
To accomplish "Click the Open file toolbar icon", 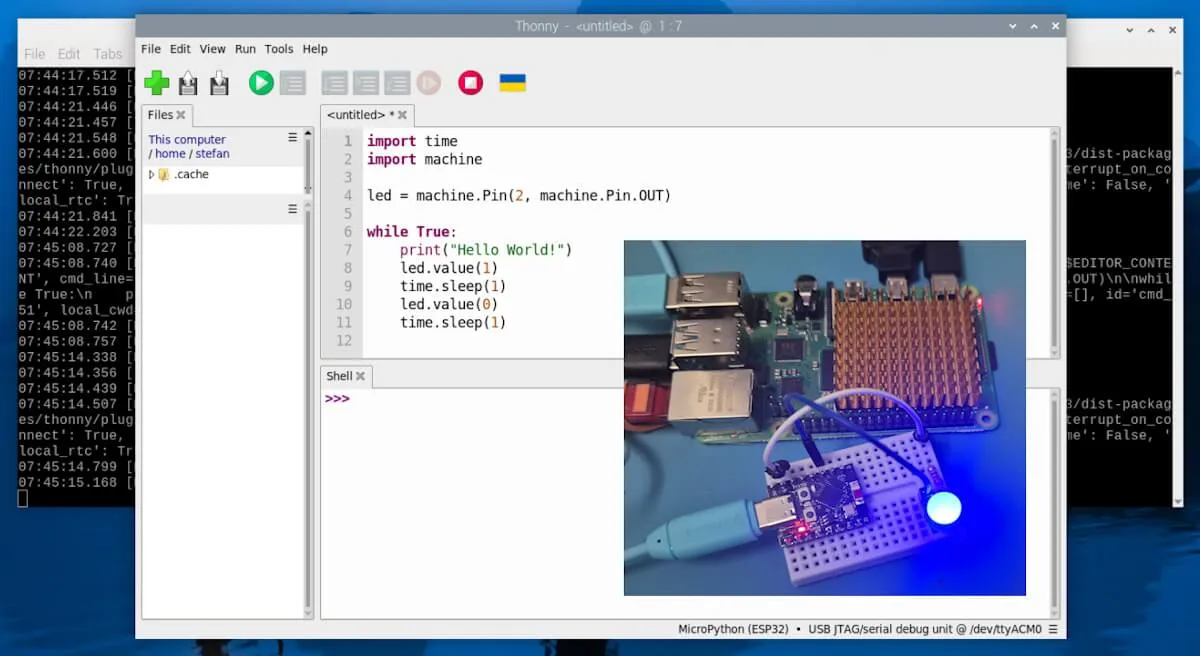I will [x=188, y=83].
